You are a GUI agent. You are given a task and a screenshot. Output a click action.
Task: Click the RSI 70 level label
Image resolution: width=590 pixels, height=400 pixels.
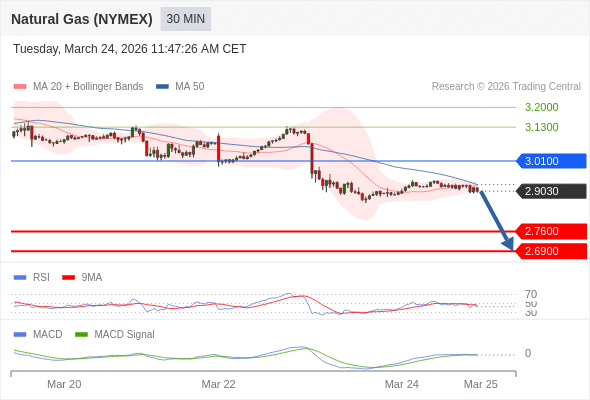coord(531,294)
